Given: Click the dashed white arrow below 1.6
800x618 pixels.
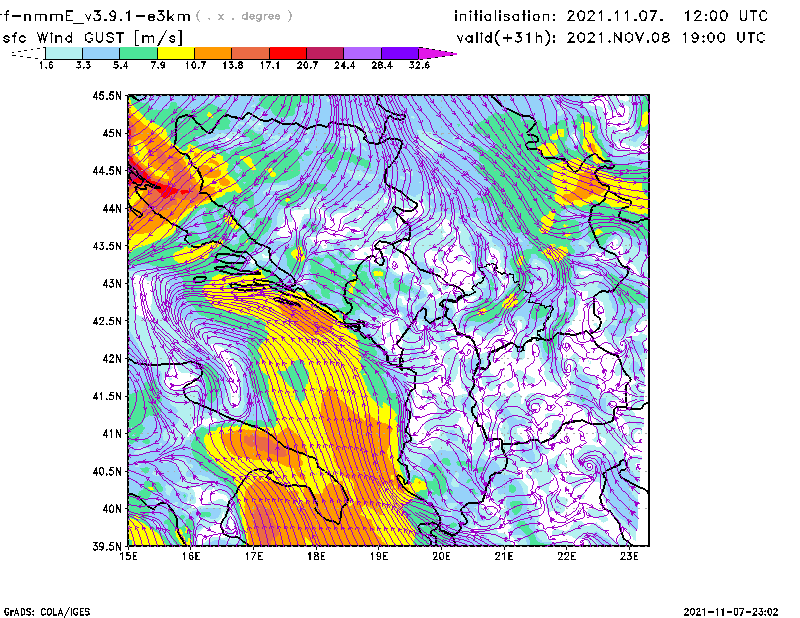Looking at the screenshot, I should click(x=28, y=53).
